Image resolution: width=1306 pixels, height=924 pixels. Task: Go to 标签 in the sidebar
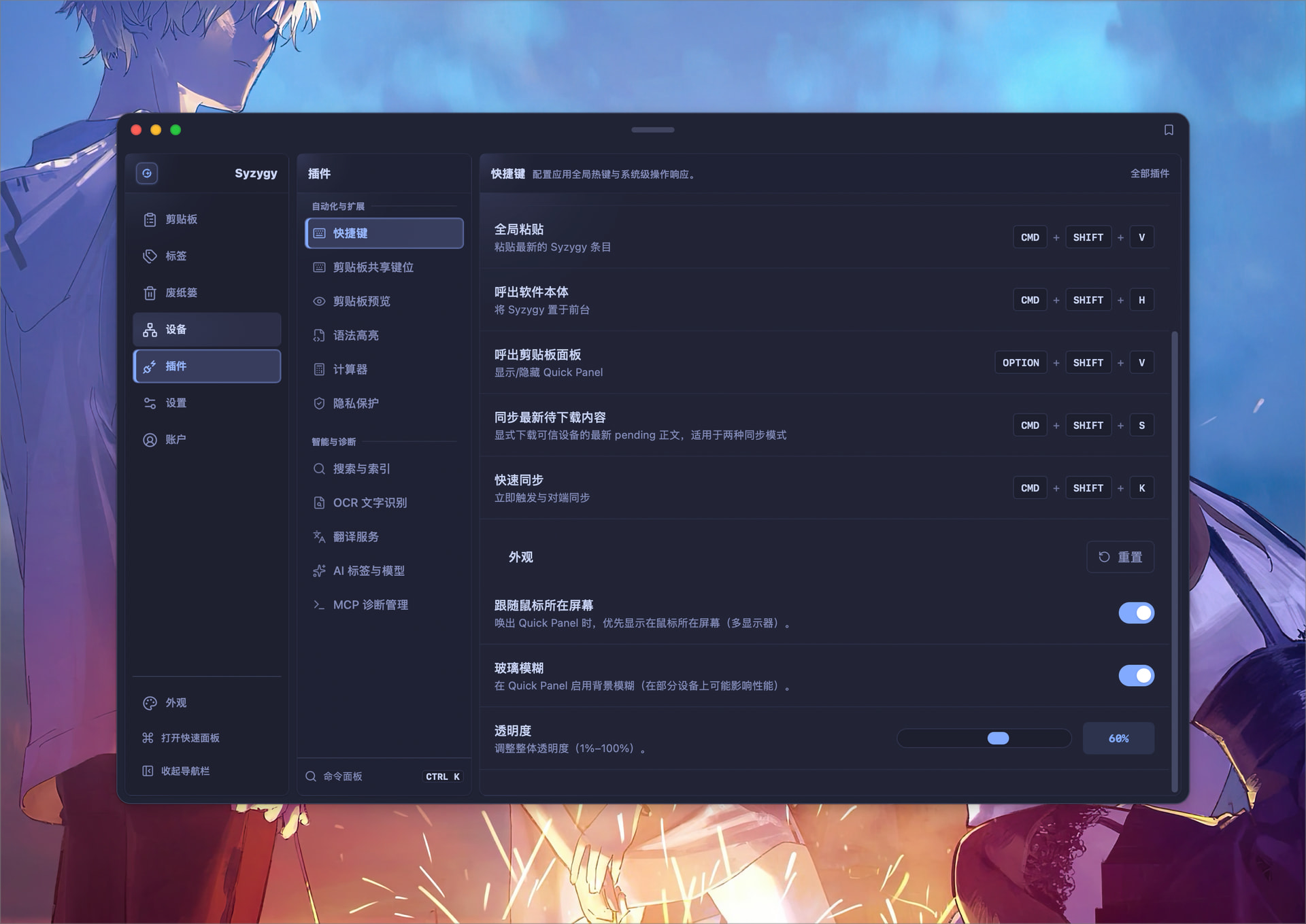pos(207,256)
